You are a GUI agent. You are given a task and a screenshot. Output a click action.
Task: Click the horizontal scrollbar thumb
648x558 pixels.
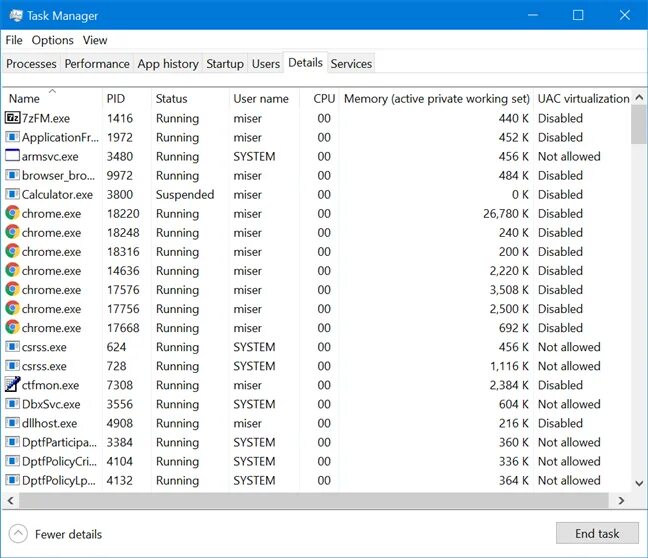(314, 501)
